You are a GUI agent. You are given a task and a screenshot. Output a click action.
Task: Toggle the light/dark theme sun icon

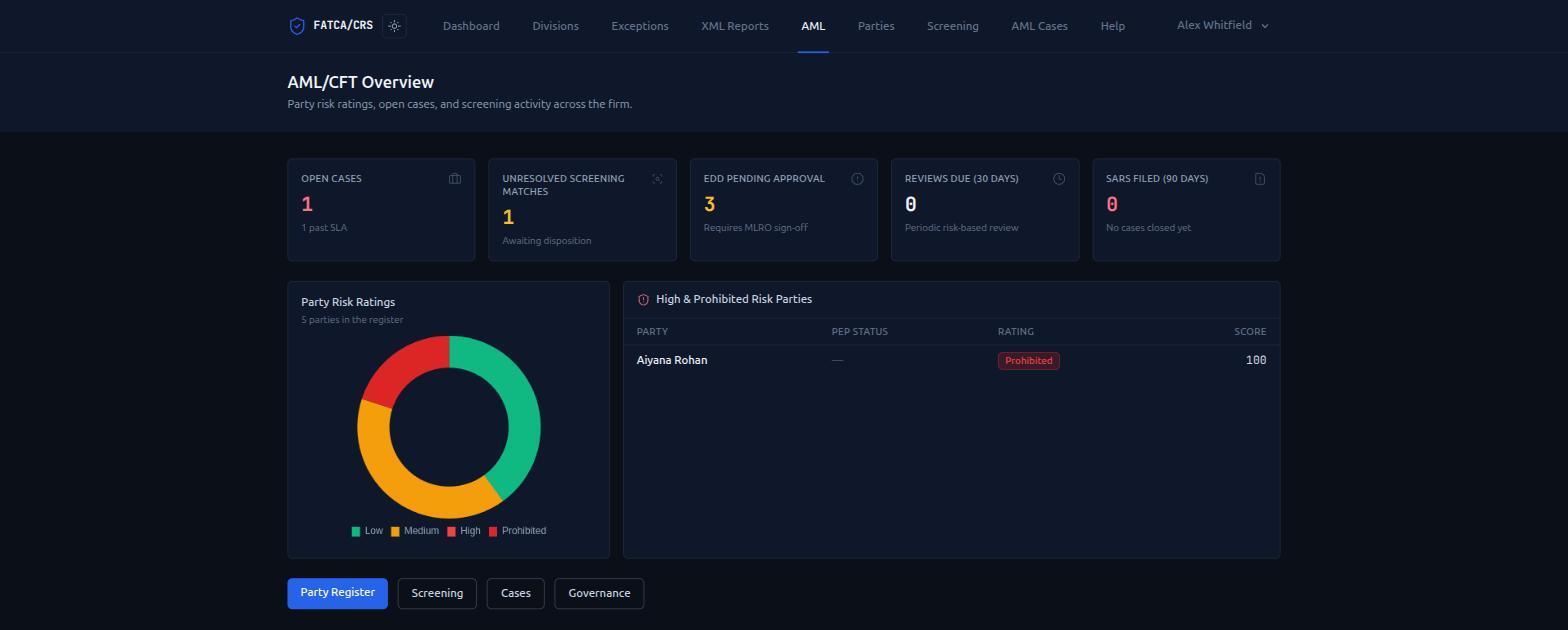tap(394, 26)
